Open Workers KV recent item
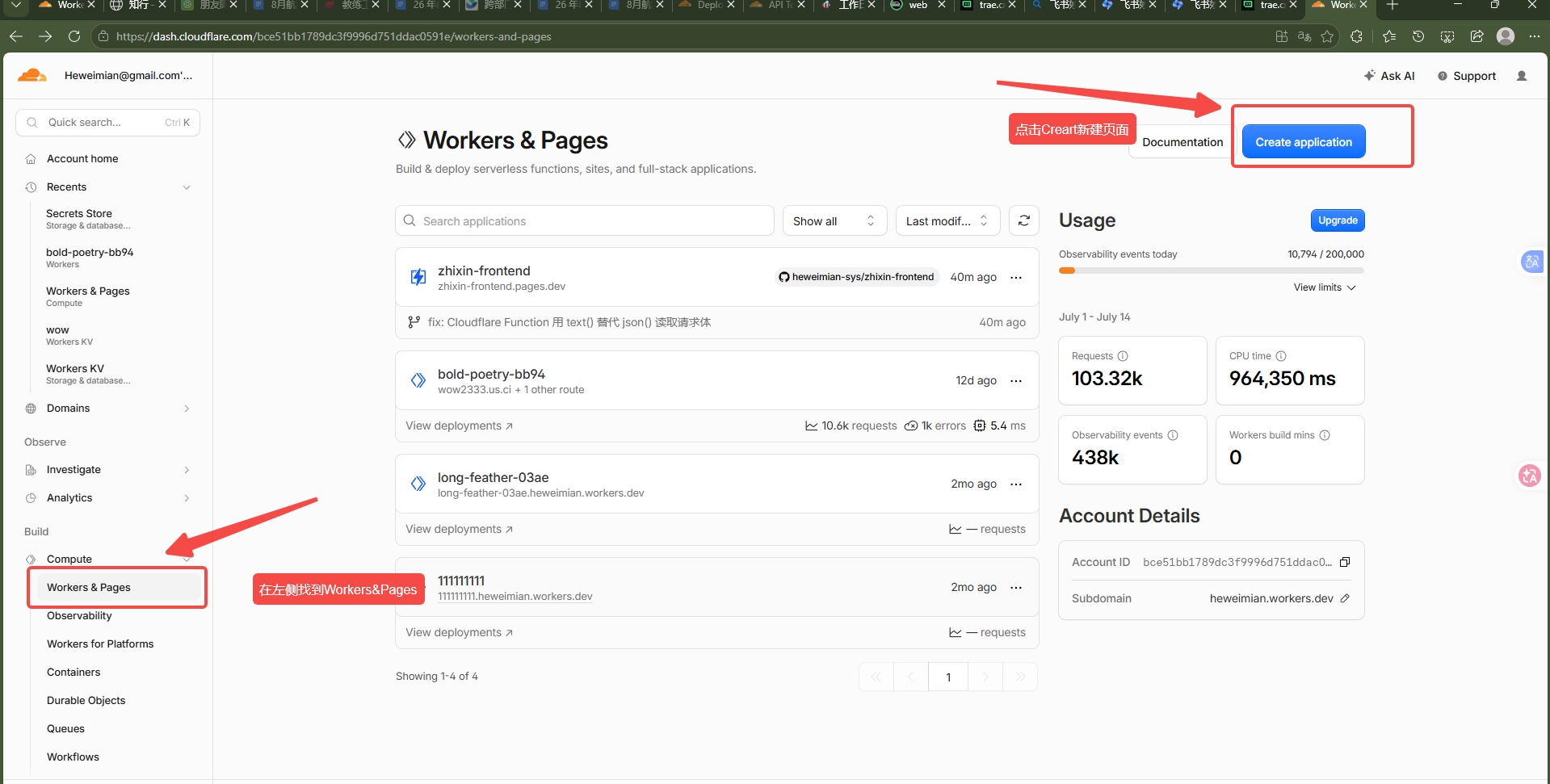 tap(88, 374)
